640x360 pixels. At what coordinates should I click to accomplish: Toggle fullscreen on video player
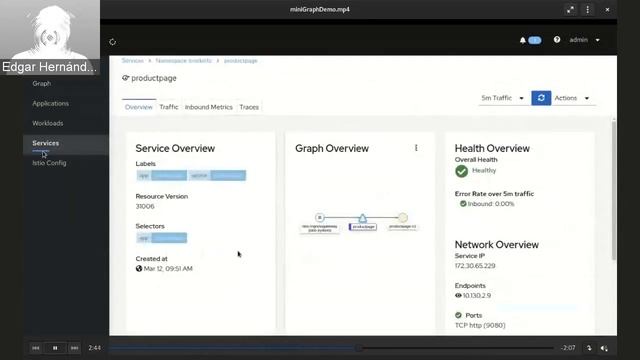pyautogui.click(x=570, y=9)
